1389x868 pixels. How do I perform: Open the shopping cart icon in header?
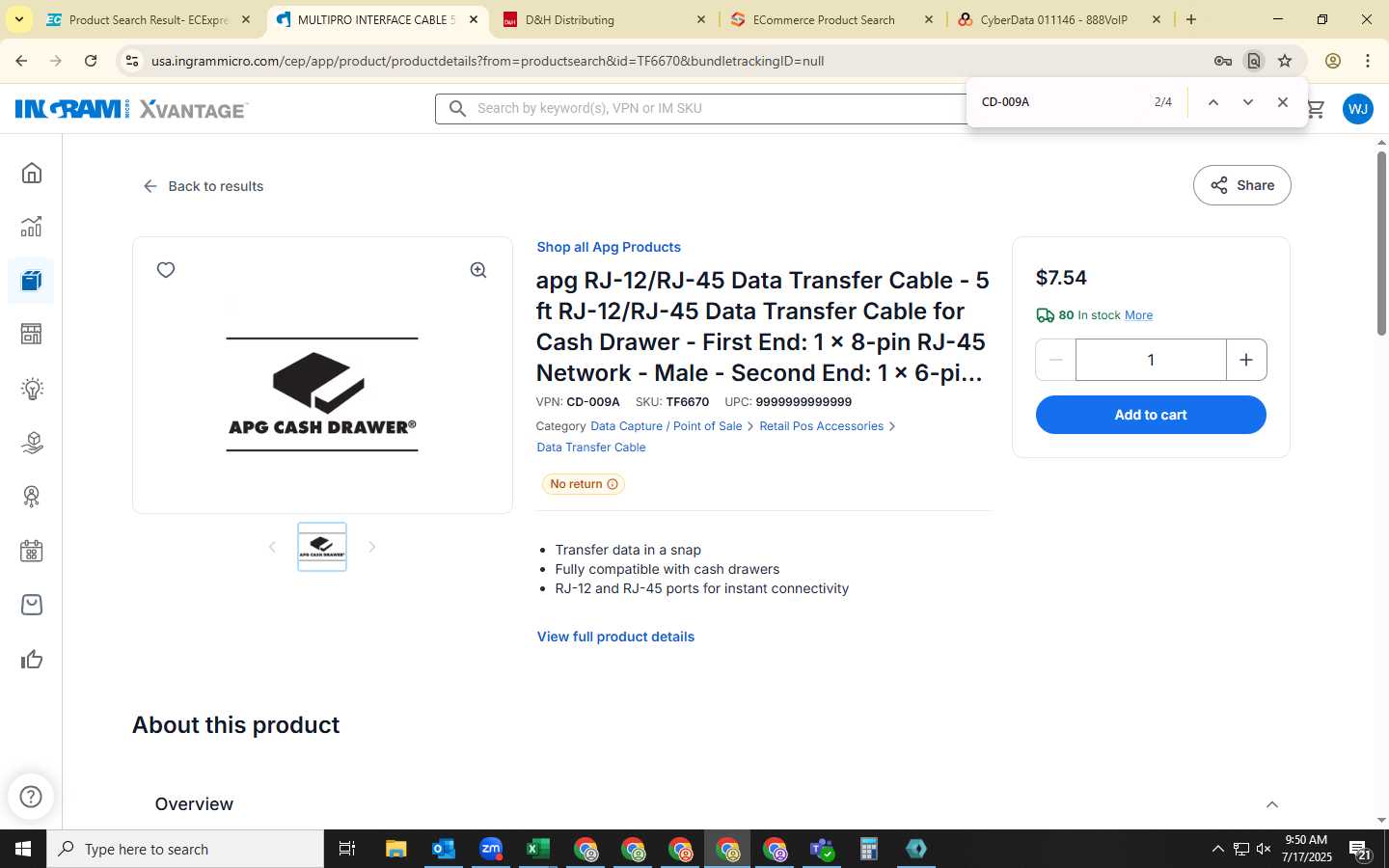1316,109
